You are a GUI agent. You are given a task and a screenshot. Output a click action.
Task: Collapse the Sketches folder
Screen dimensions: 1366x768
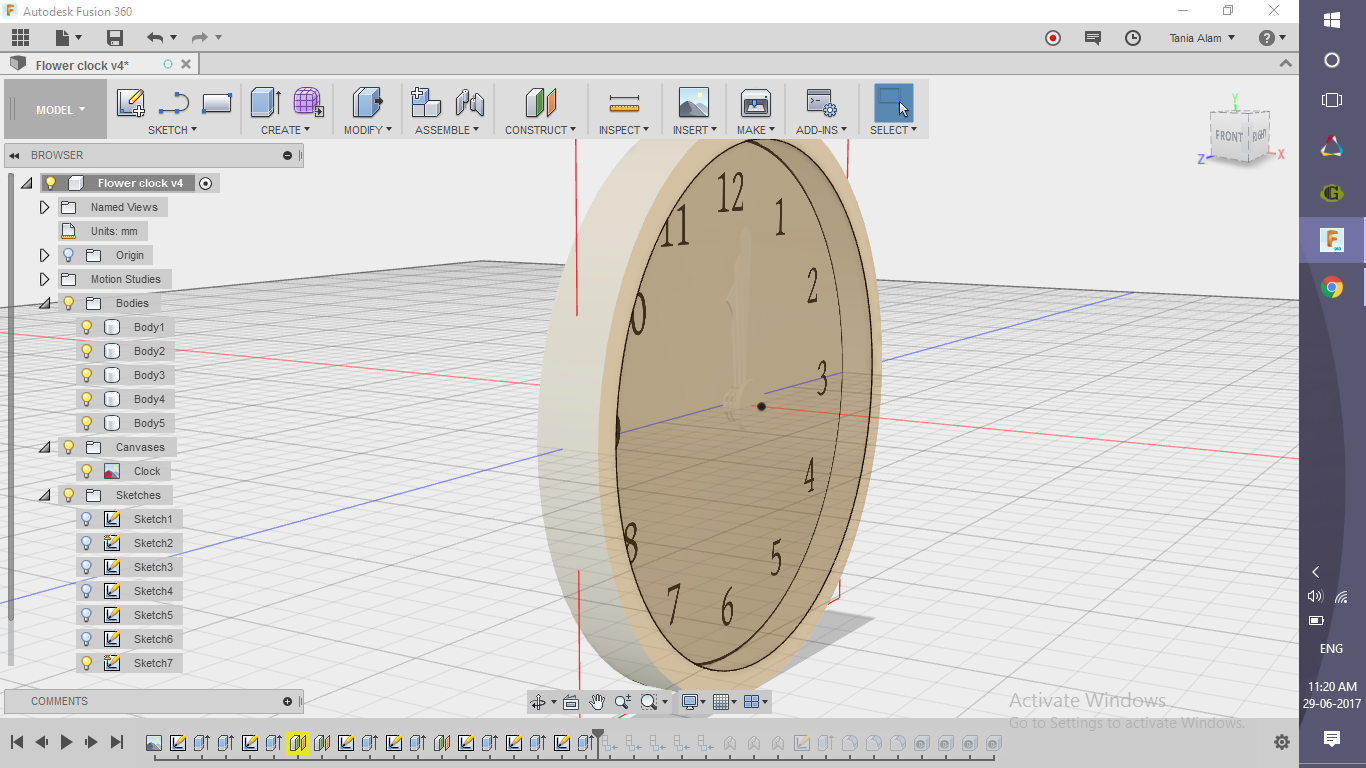click(44, 495)
